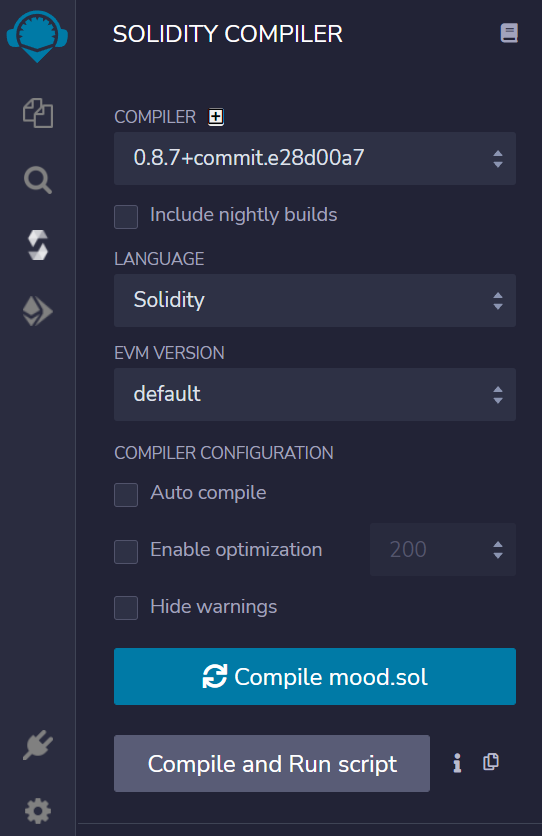The image size is (542, 836).
Task: Tick the Hide warnings checkbox
Action: [126, 608]
